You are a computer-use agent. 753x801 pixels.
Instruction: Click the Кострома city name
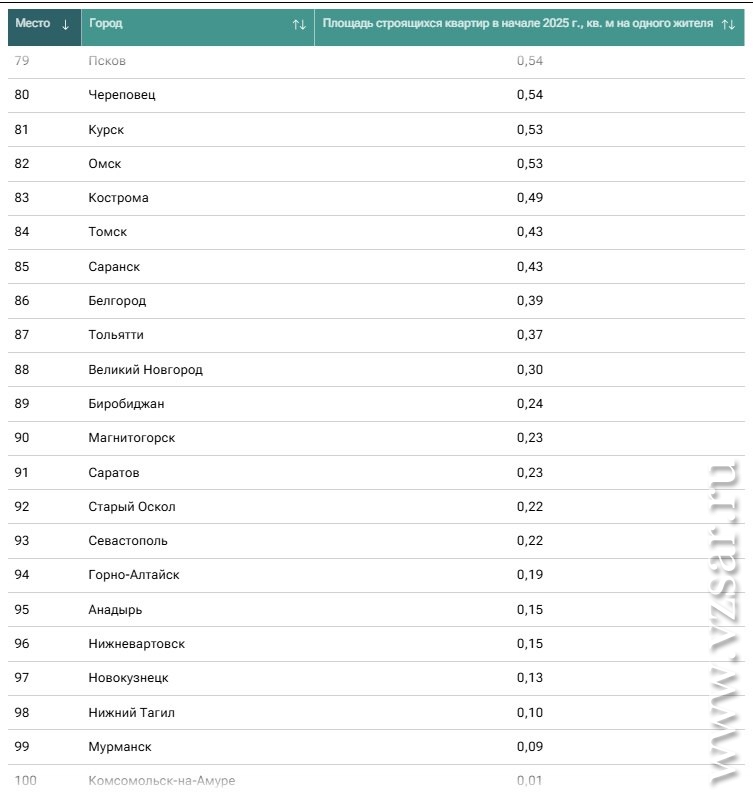(x=118, y=198)
